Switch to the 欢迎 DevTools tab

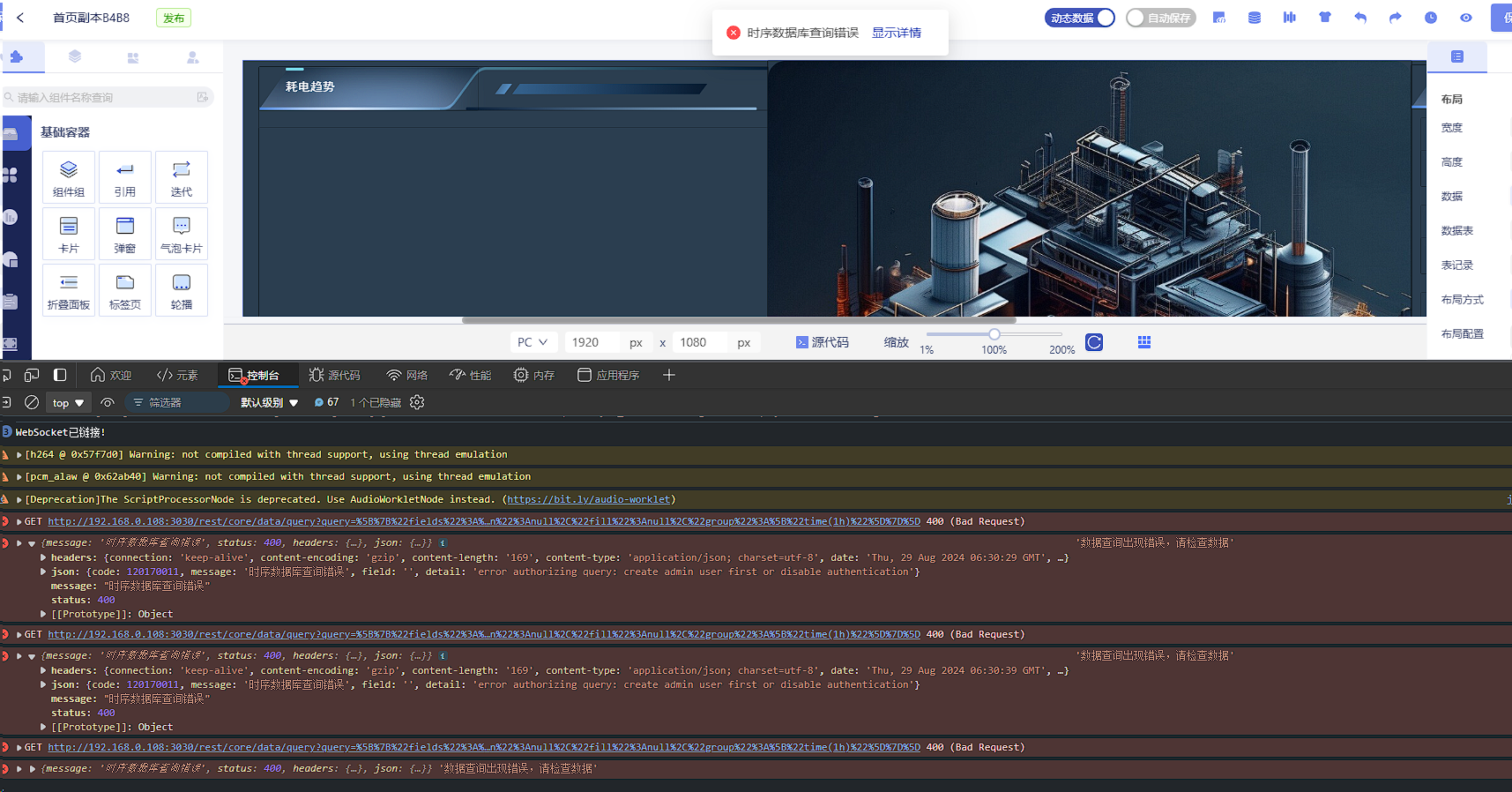pos(111,375)
